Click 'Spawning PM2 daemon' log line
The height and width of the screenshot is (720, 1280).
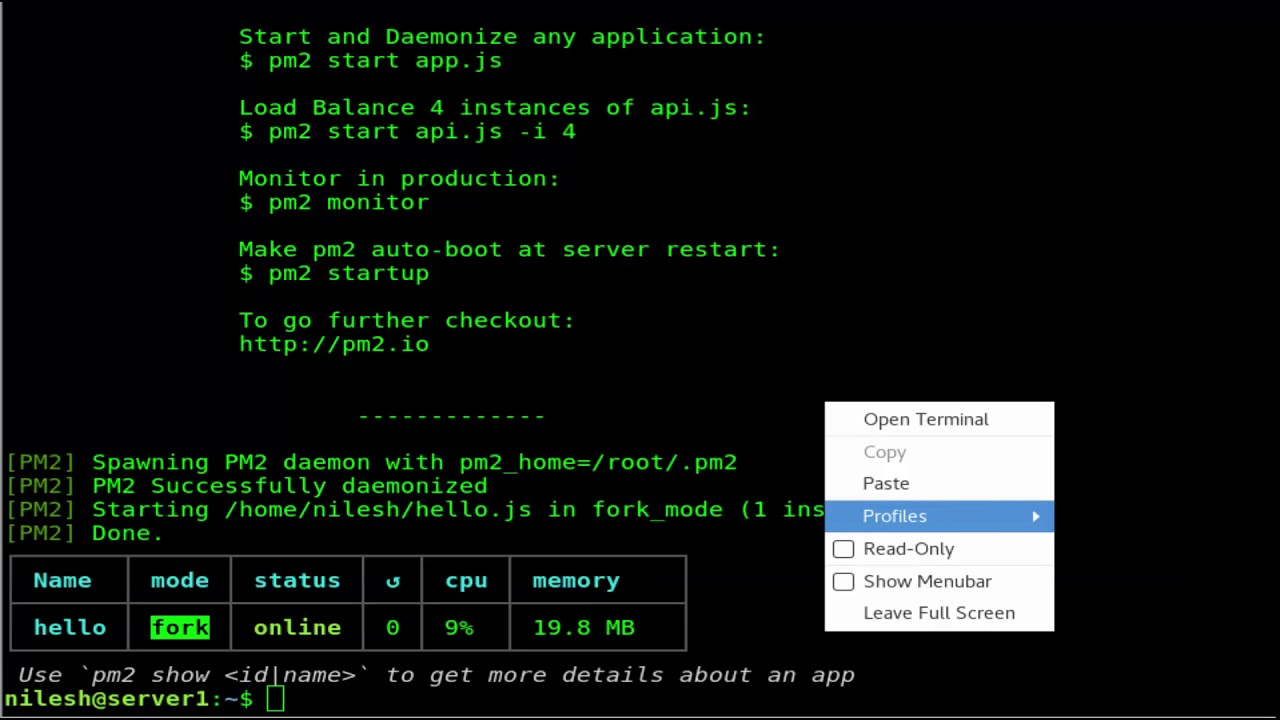[x=371, y=462]
